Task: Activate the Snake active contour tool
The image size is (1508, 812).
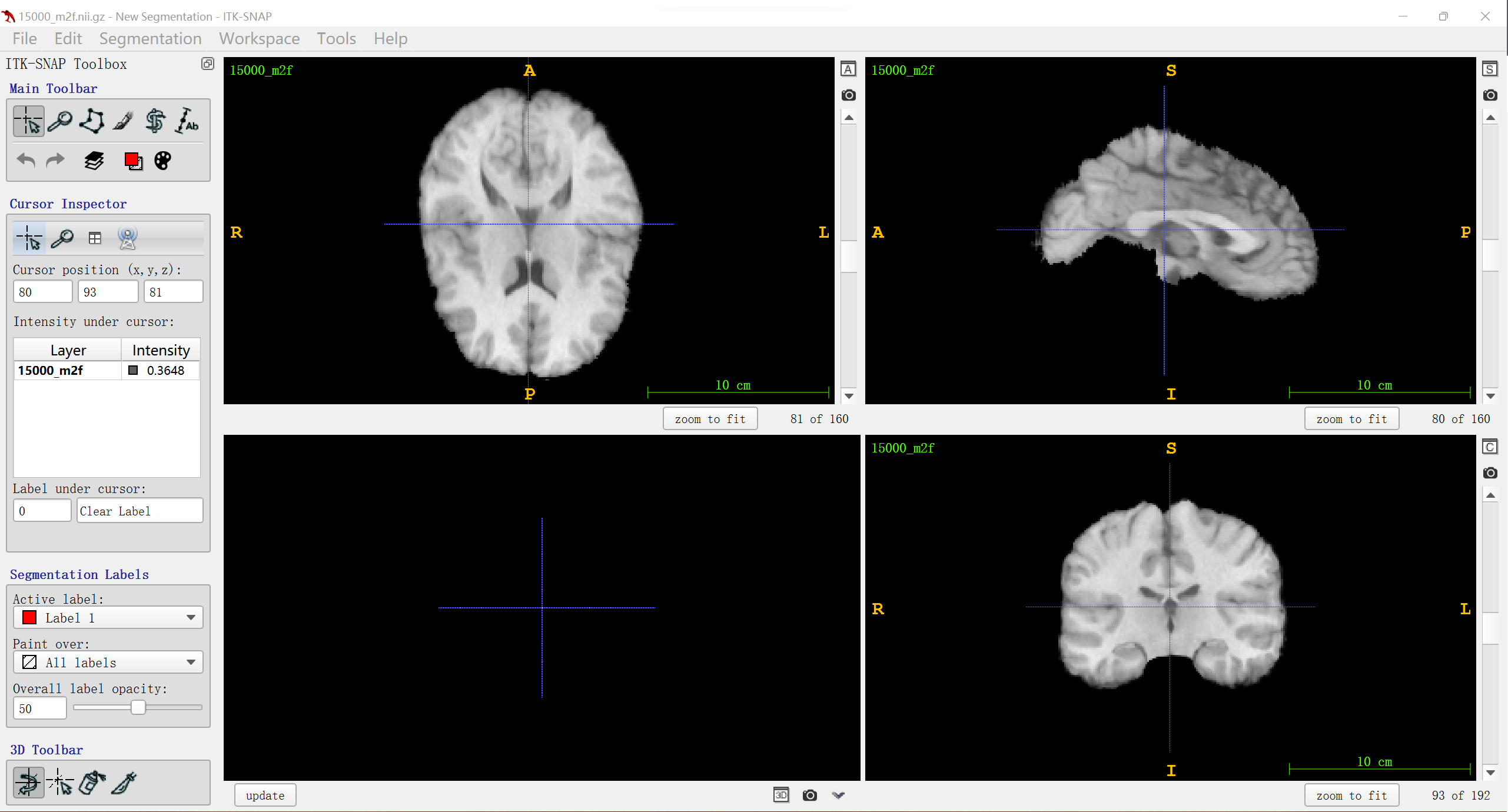Action: point(155,121)
